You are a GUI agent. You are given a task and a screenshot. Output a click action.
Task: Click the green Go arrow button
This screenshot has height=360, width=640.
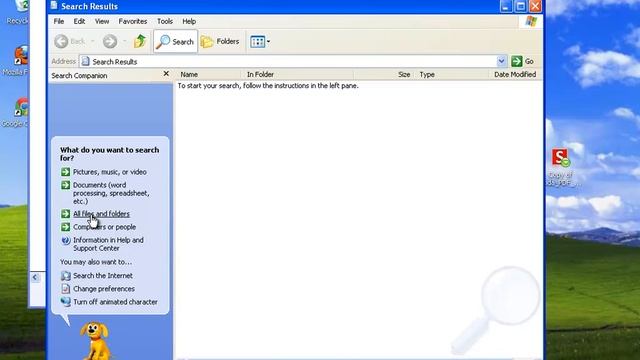516,61
